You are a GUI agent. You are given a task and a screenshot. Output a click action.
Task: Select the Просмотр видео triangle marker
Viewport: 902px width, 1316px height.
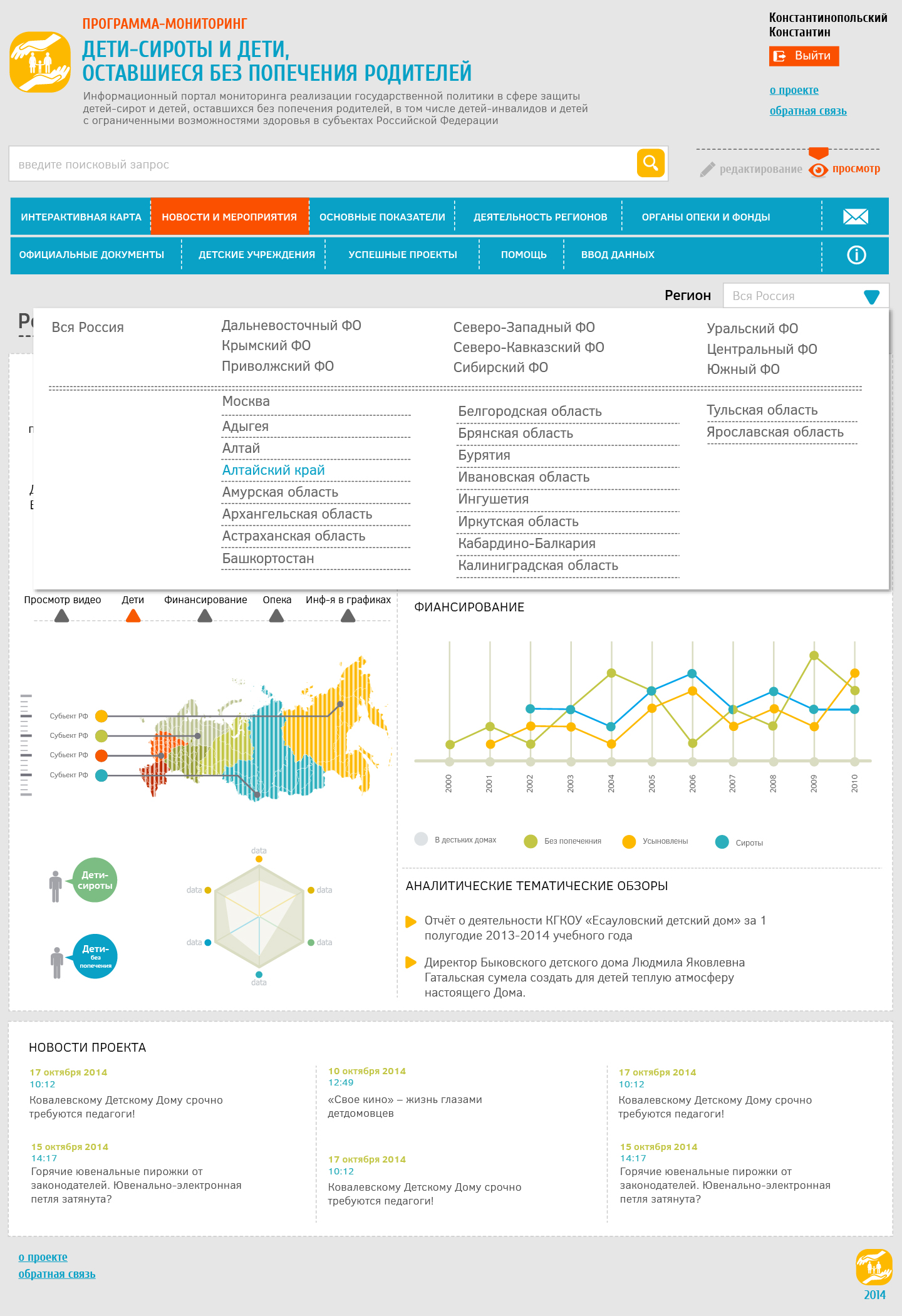61,616
